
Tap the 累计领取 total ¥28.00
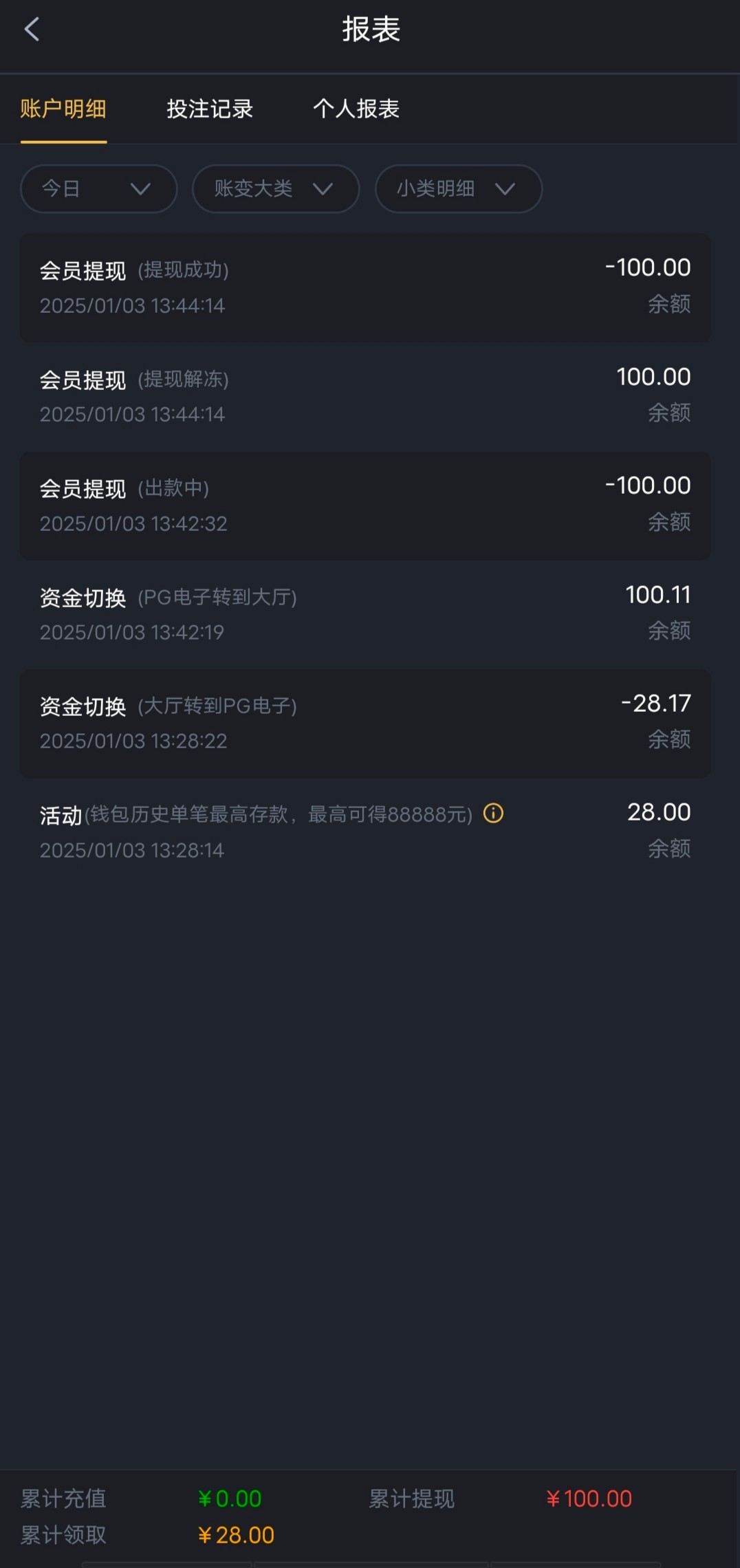[236, 1535]
